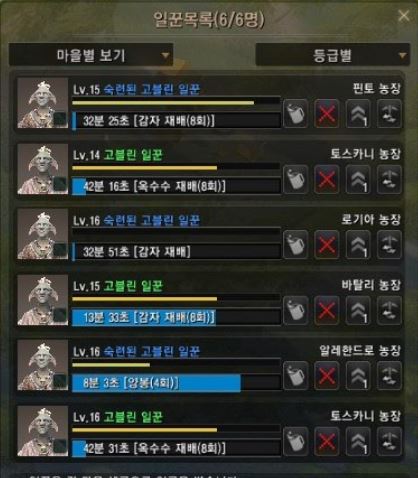This screenshot has height=478, width=418.
Task: Select the bottom Lv.16 고블린 일꾼 portrait
Action: coord(43,431)
